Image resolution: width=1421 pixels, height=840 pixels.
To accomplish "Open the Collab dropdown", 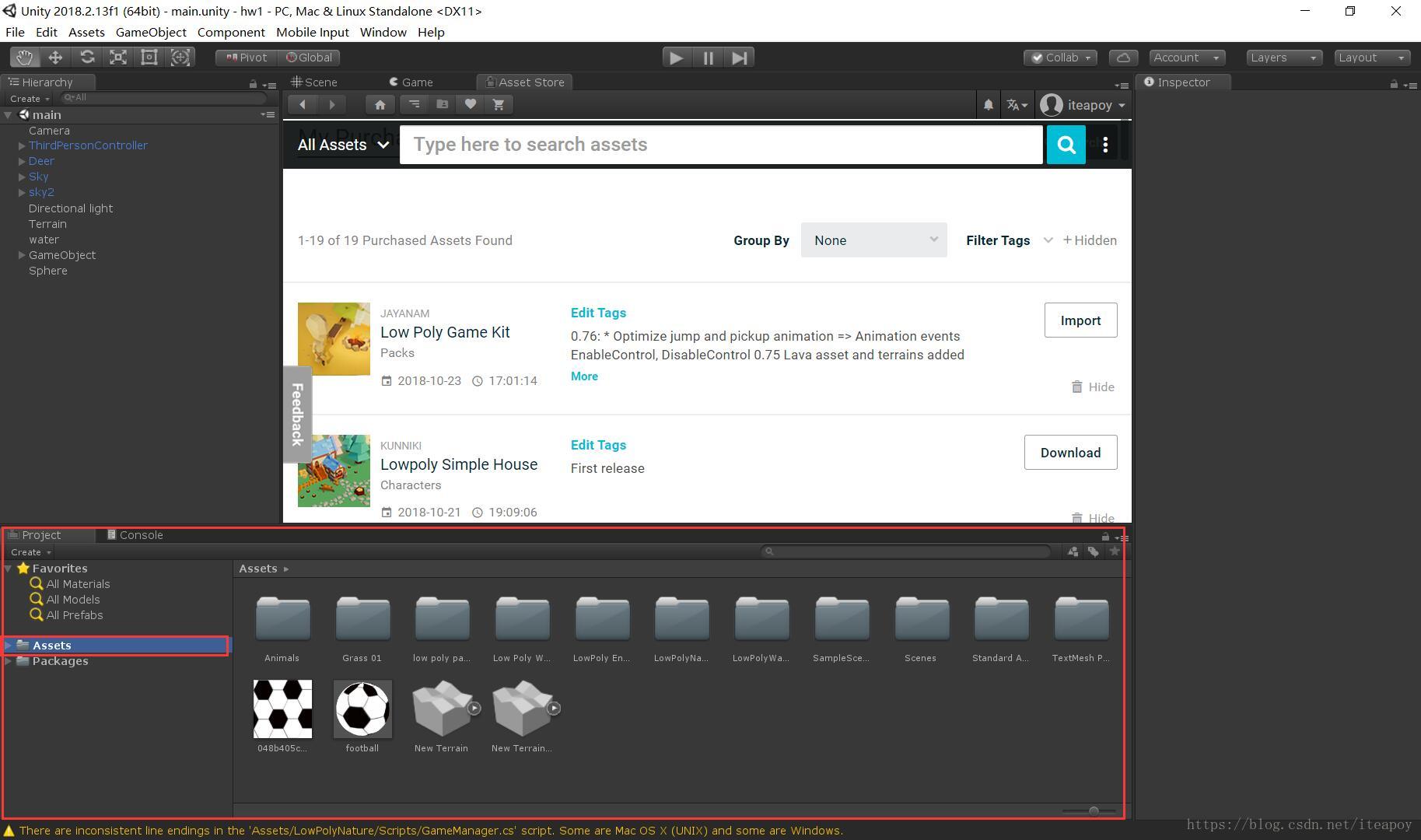I will click(x=1061, y=58).
